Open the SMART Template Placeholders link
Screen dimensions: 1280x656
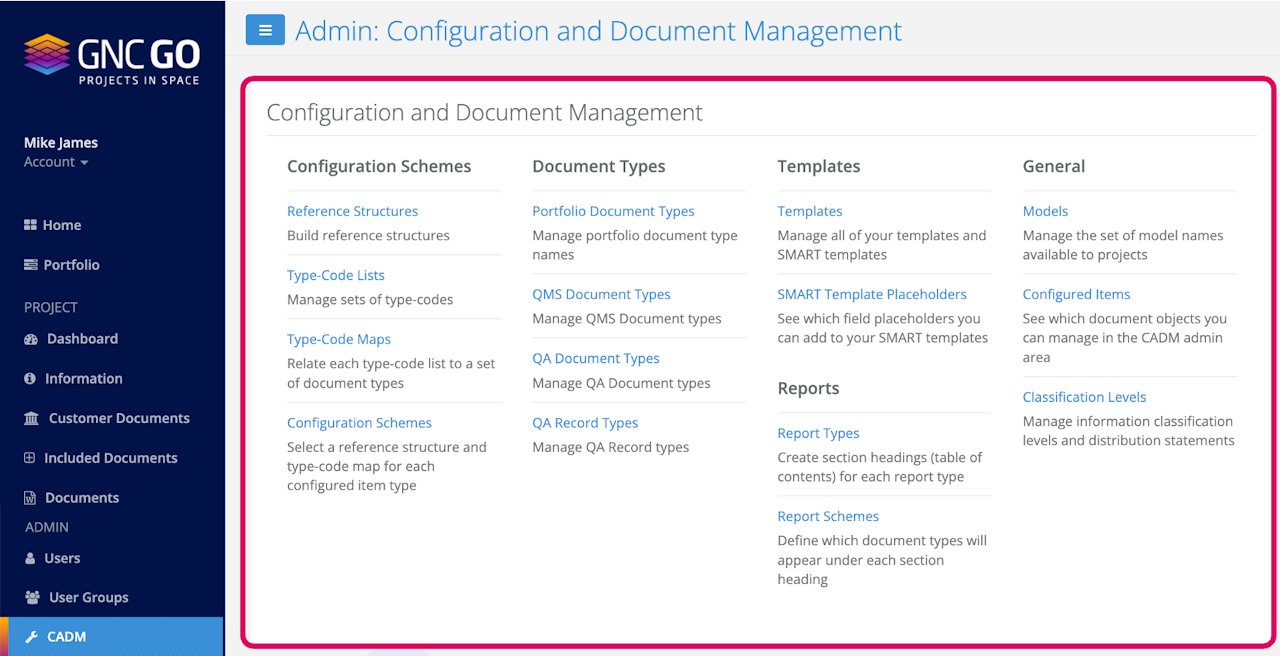(x=872, y=294)
